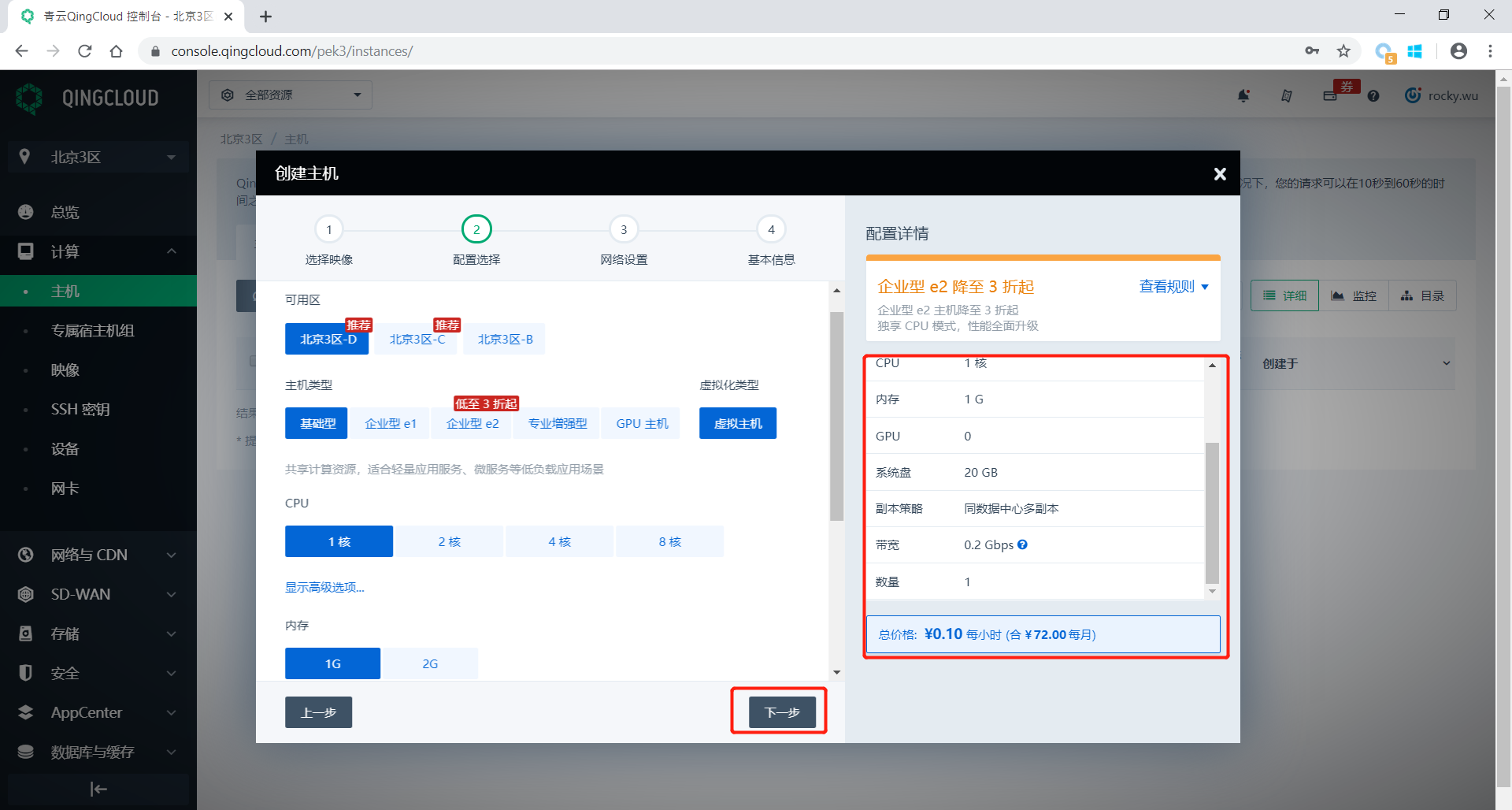Select availability zone 北京3区-C
Viewport: 1512px width, 810px height.
(417, 339)
